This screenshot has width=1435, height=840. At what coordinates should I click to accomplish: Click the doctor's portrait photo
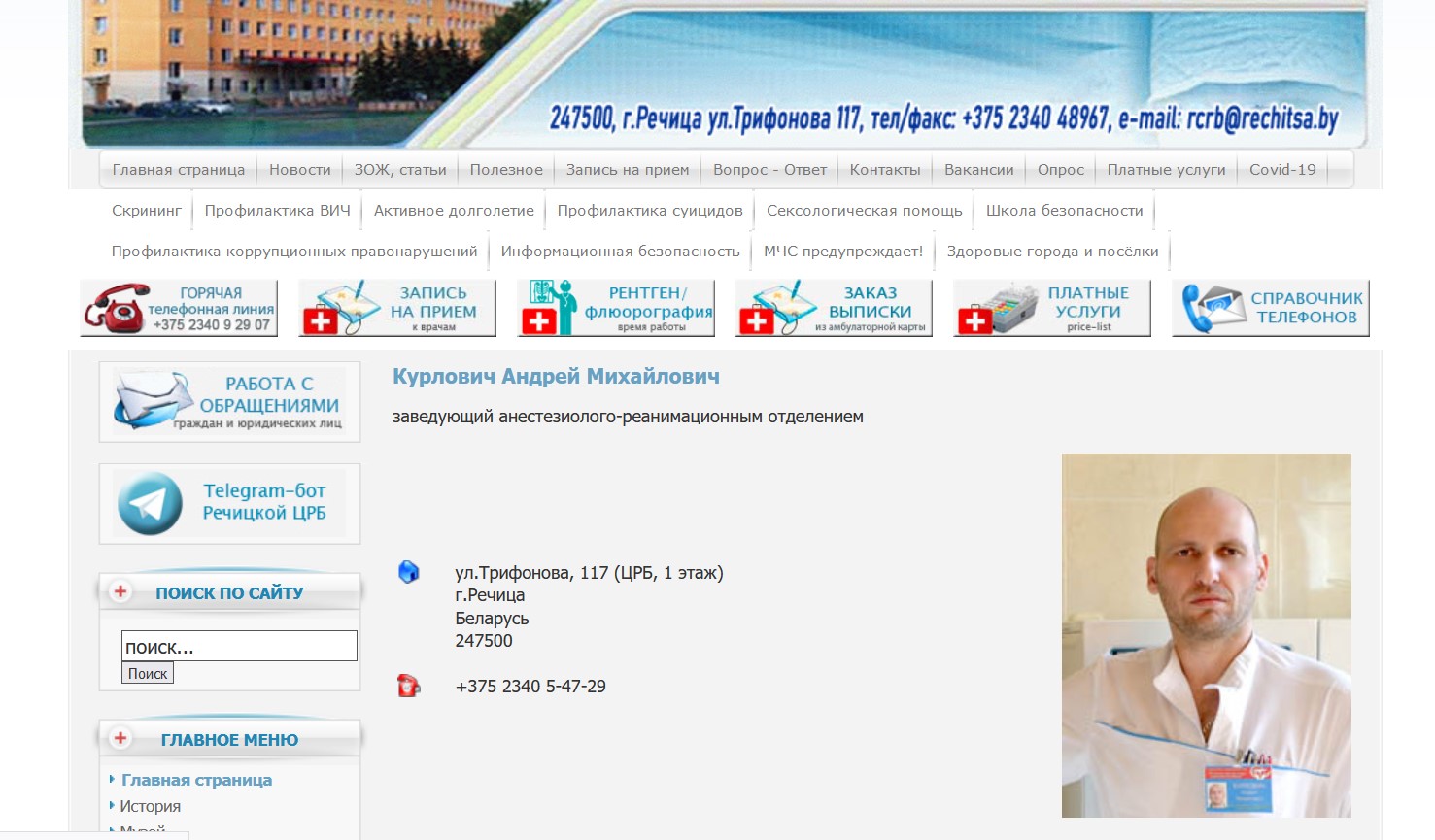[x=1206, y=635]
